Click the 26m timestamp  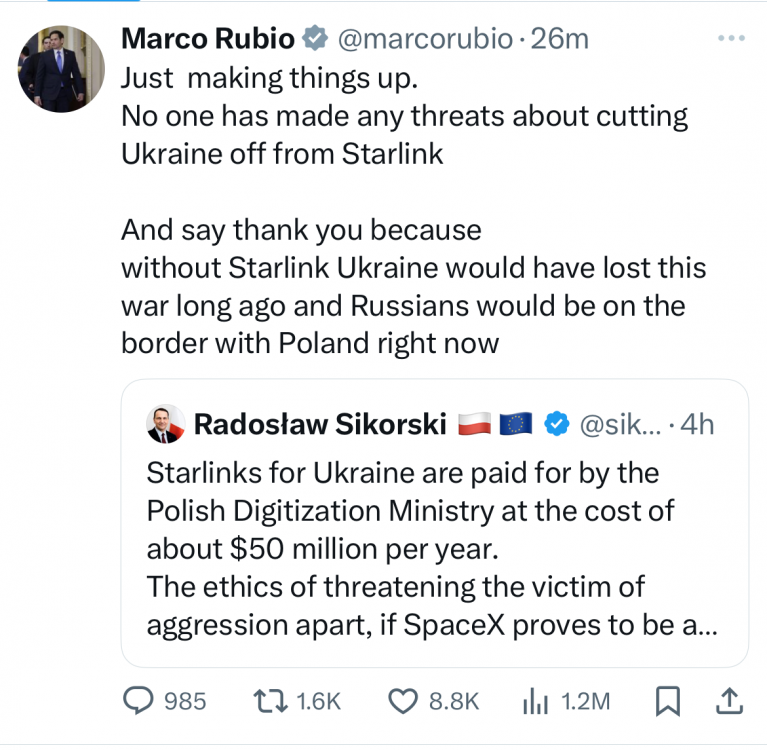tap(560, 40)
